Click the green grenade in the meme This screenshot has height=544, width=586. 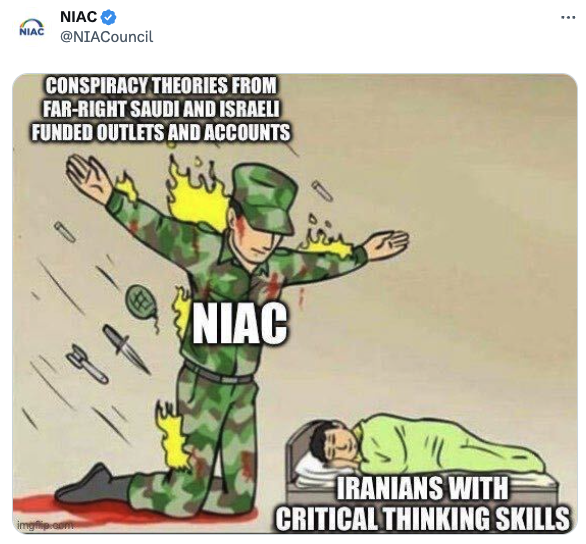142,302
